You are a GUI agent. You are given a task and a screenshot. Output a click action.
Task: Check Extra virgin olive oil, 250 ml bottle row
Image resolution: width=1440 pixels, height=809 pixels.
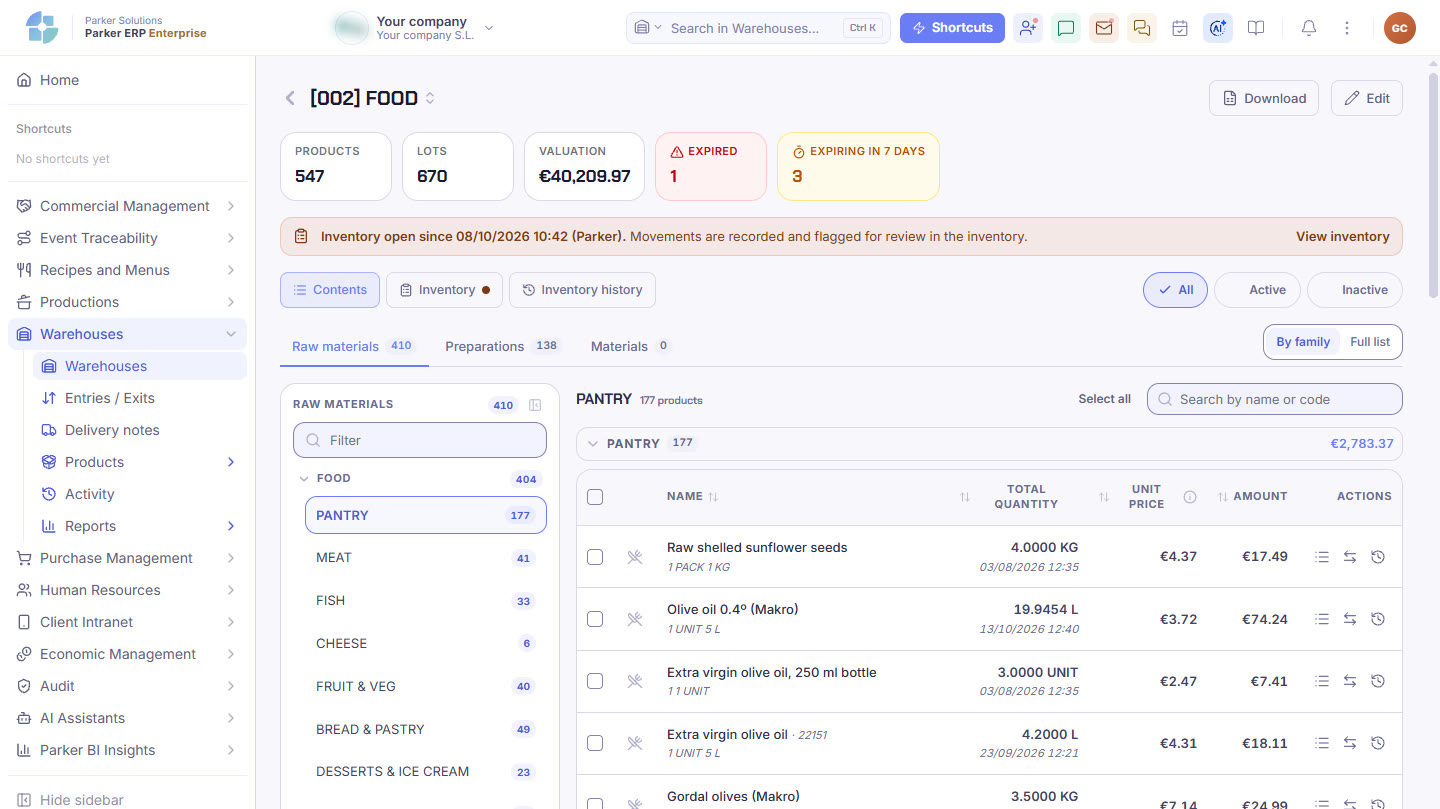tap(595, 681)
